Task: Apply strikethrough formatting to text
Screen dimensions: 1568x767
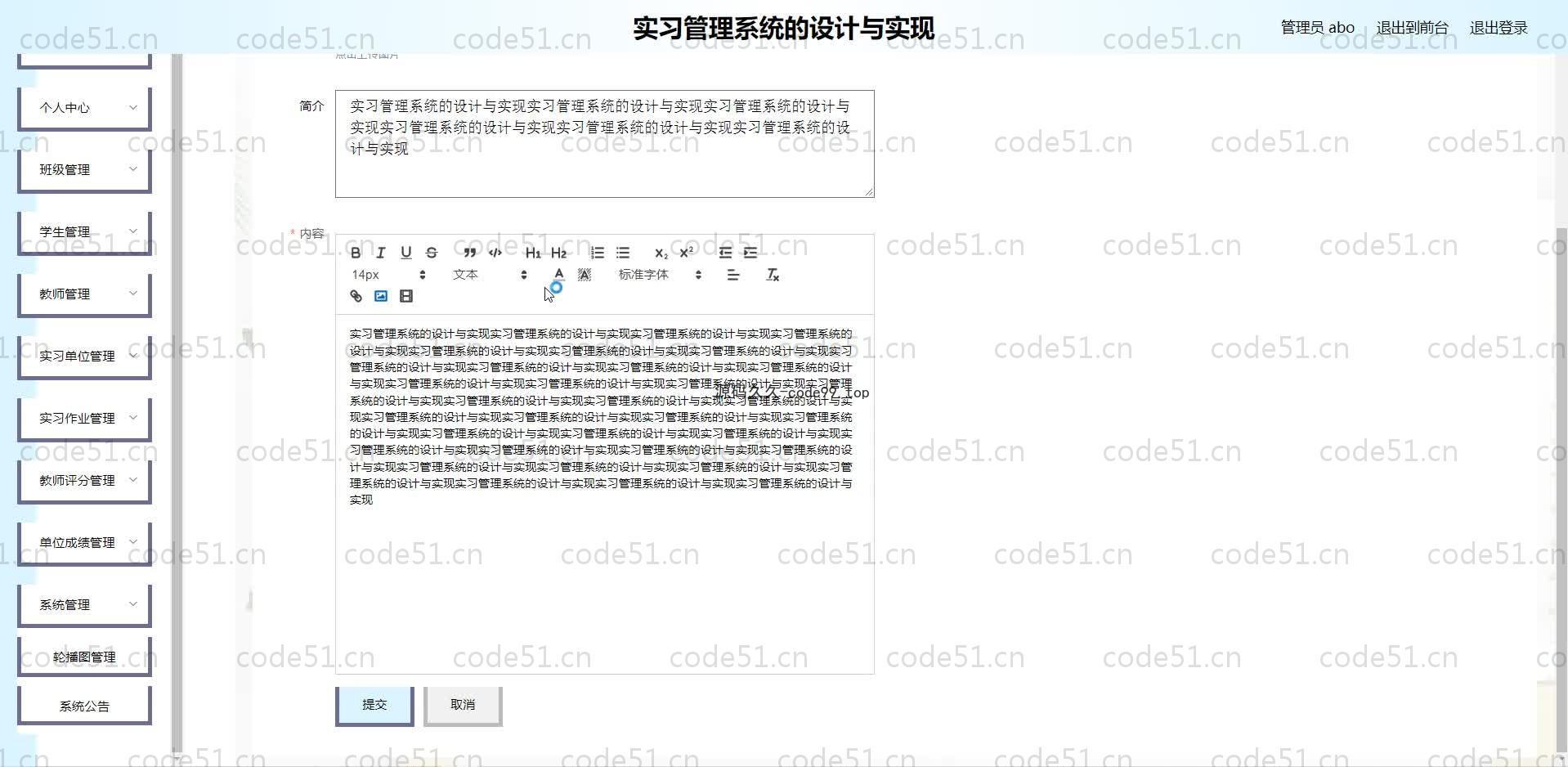Action: pyautogui.click(x=432, y=253)
